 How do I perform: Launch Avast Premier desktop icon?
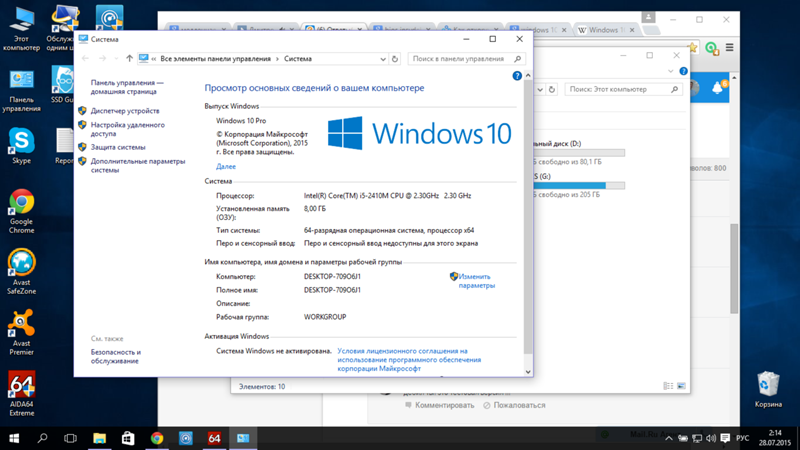21,332
